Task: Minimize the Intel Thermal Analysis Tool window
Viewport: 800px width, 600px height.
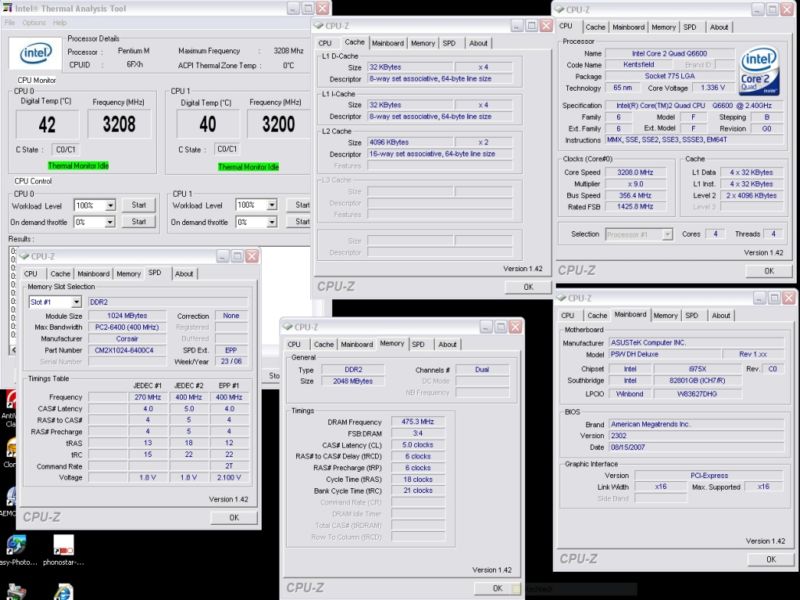Action: coord(293,8)
